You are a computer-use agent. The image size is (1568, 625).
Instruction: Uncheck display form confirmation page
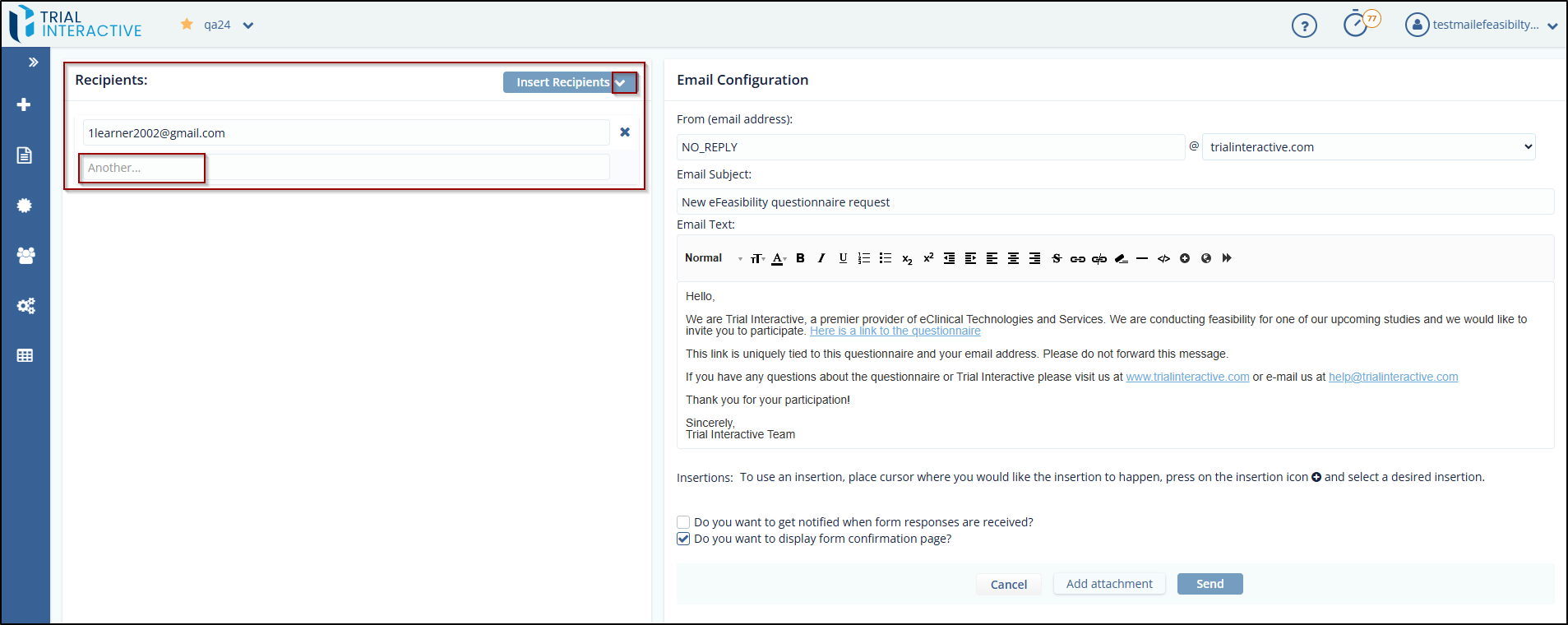coord(683,539)
